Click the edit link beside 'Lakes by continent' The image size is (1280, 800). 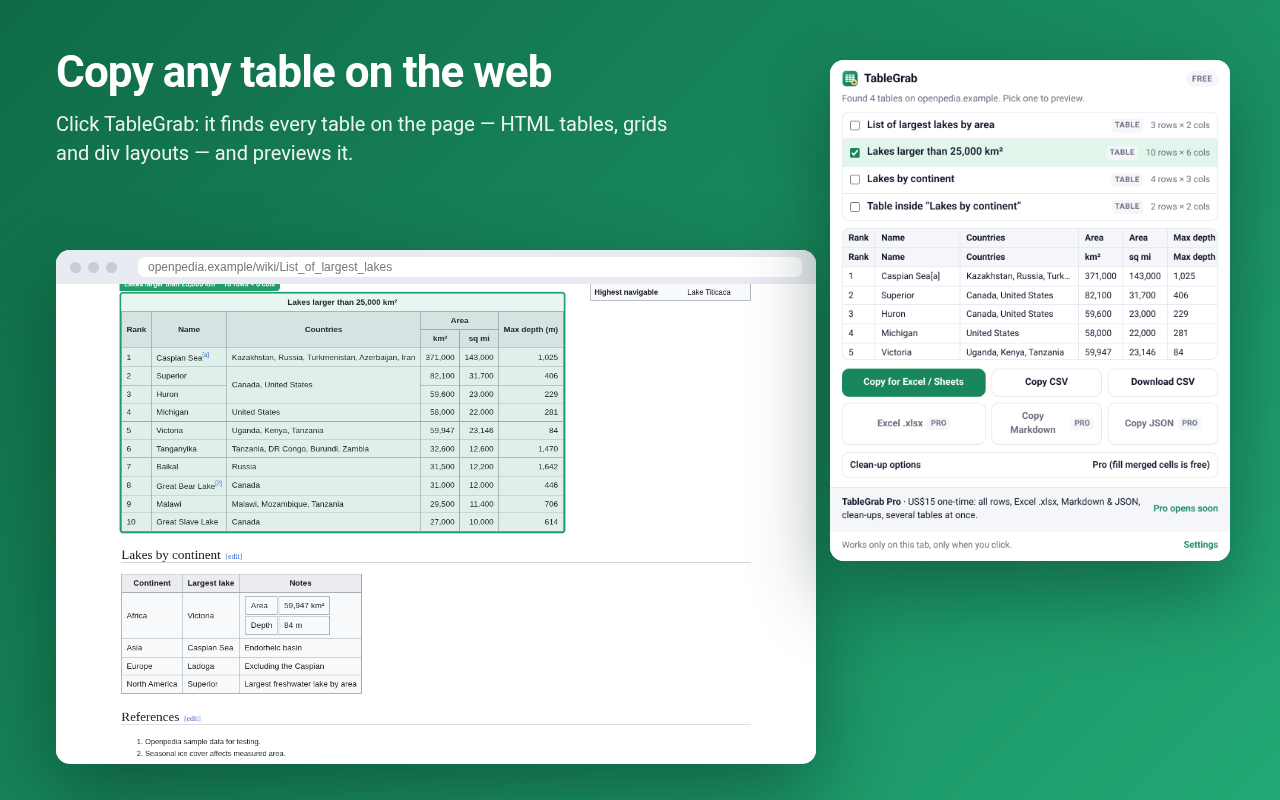pyautogui.click(x=234, y=557)
